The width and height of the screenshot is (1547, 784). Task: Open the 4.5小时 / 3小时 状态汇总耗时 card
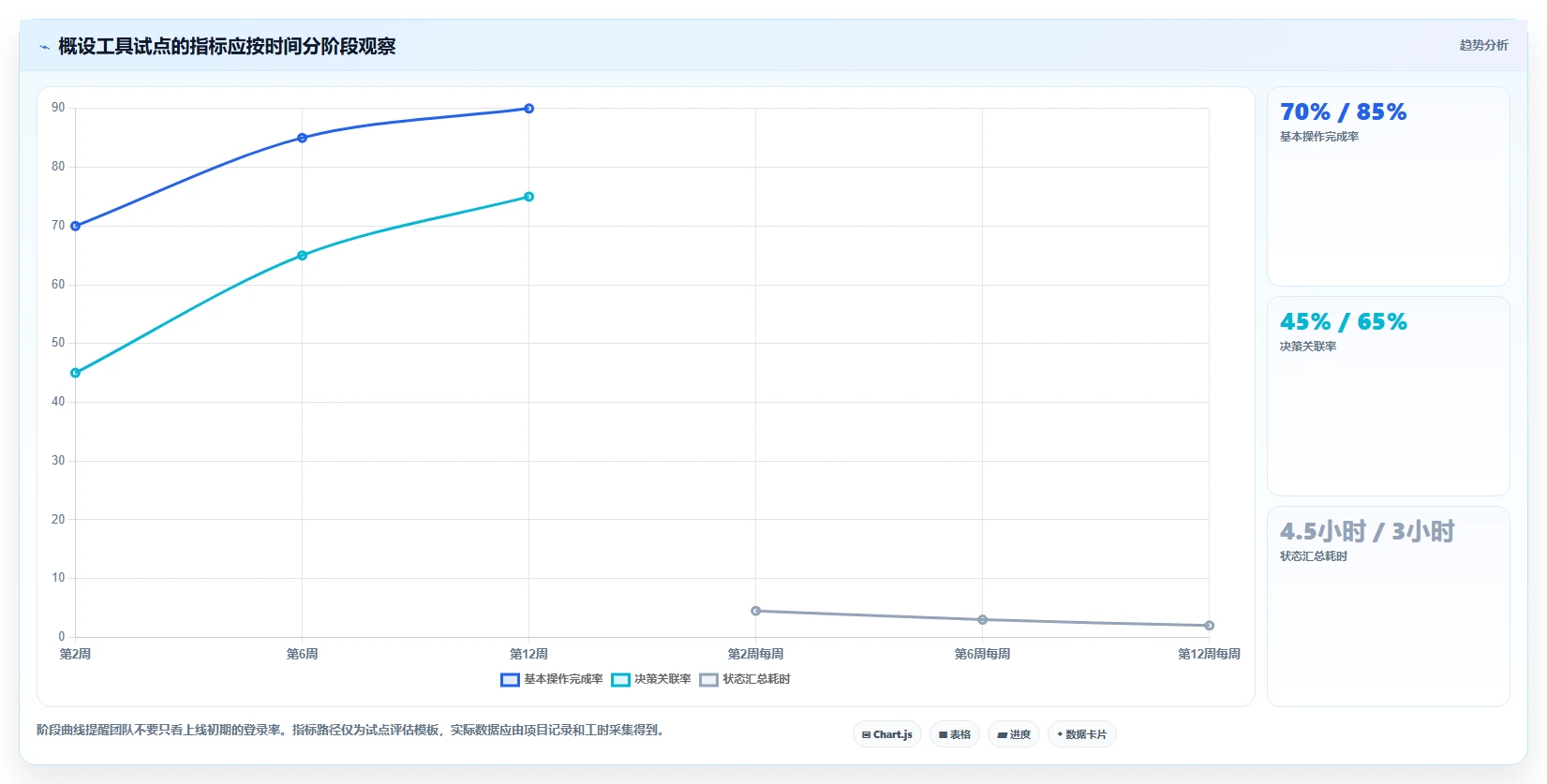coord(1389,606)
